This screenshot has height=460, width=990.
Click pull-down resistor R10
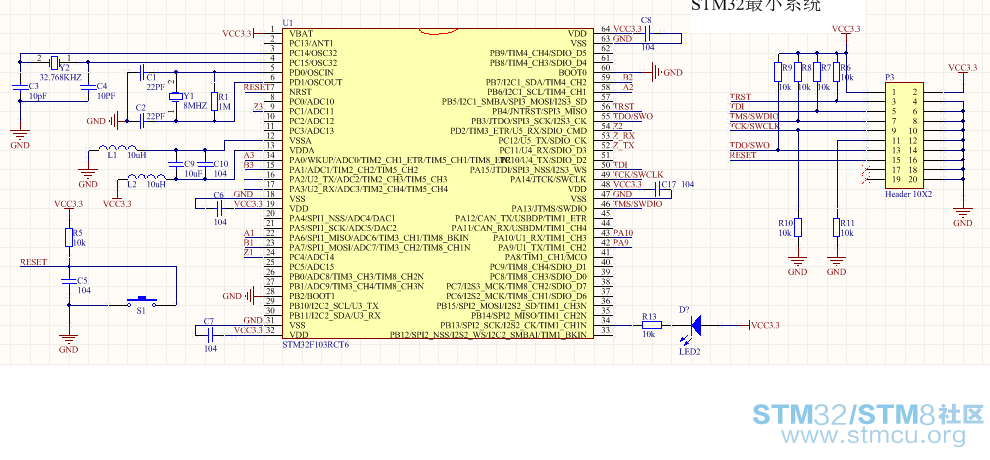798,227
